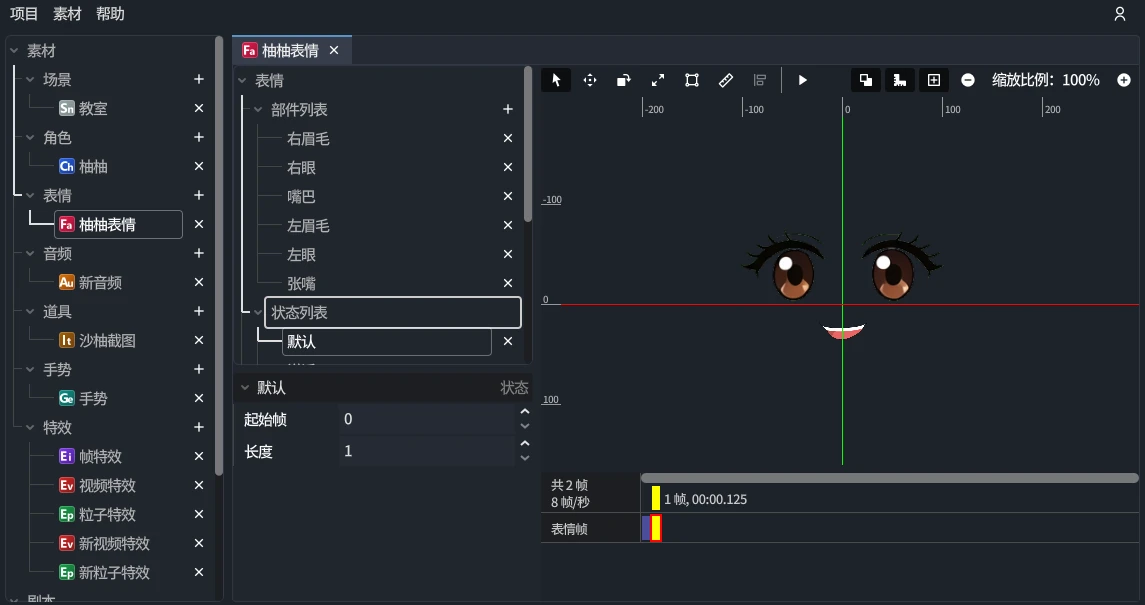Select the arrow selection tool

[x=556, y=80]
